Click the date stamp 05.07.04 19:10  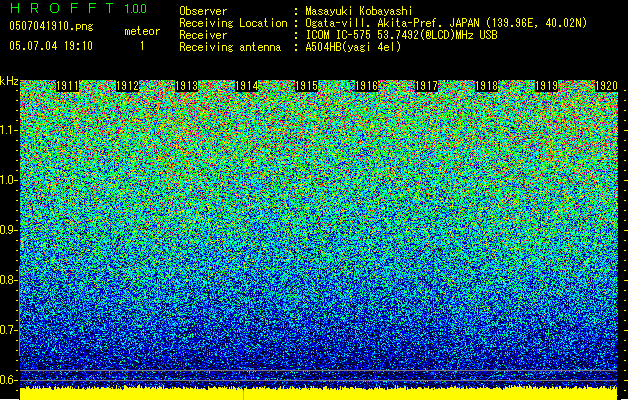[51, 46]
